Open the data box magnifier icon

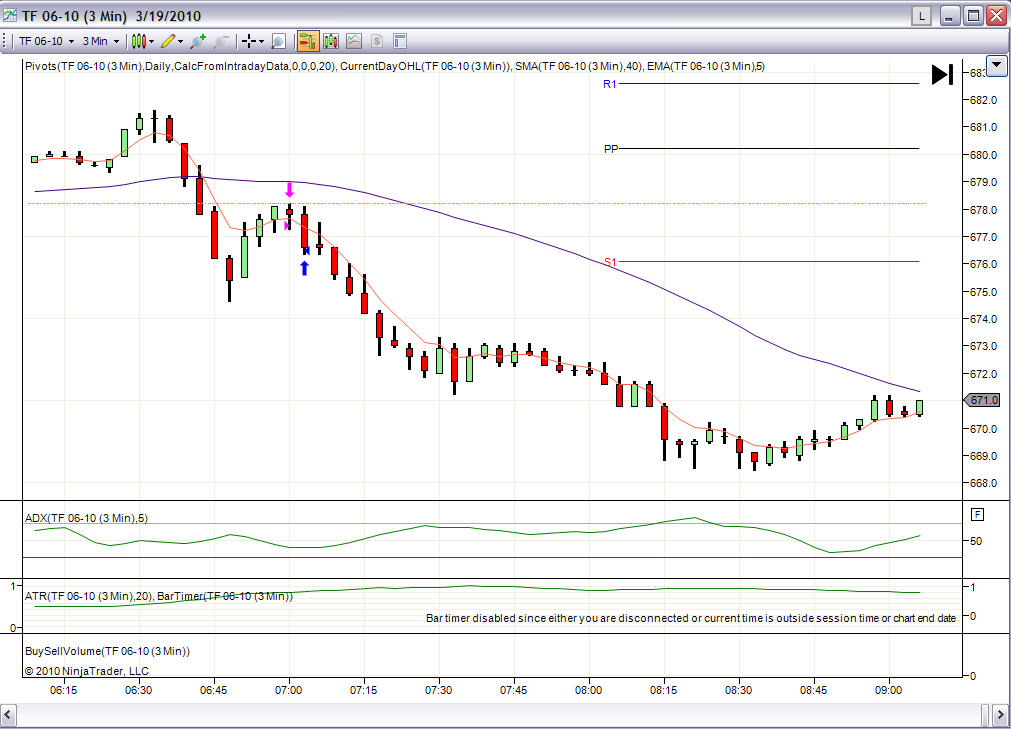(x=279, y=41)
